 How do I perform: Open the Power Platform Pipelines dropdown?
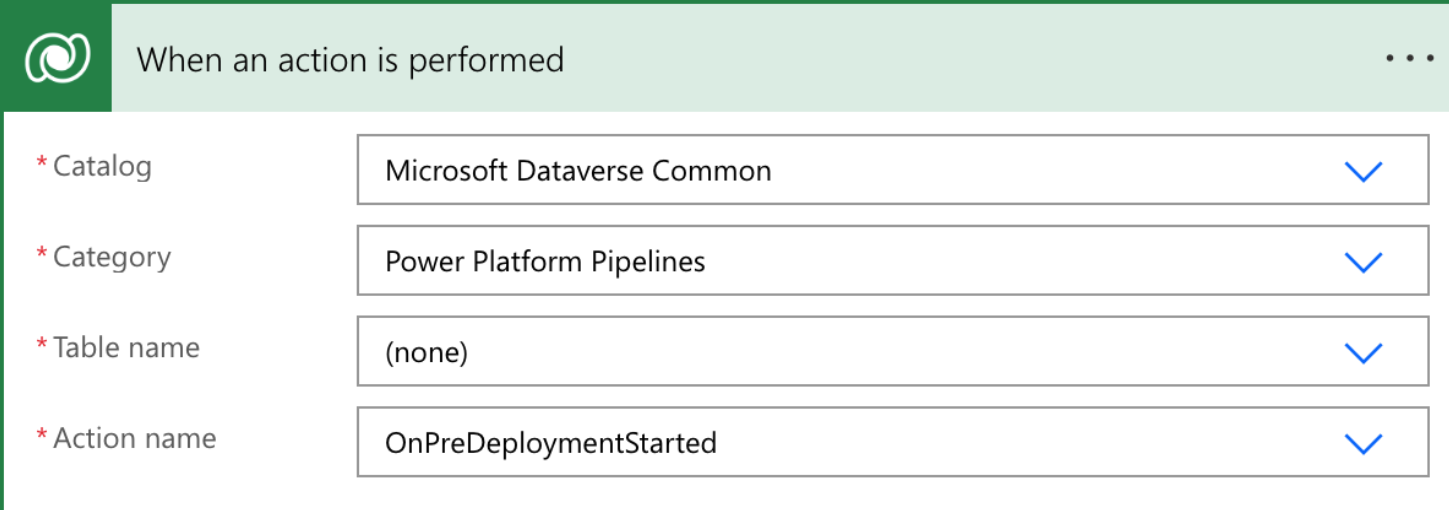point(893,261)
